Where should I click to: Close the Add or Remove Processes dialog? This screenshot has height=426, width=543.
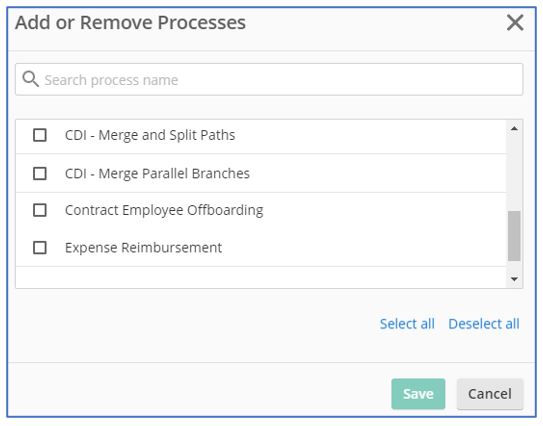tap(515, 23)
